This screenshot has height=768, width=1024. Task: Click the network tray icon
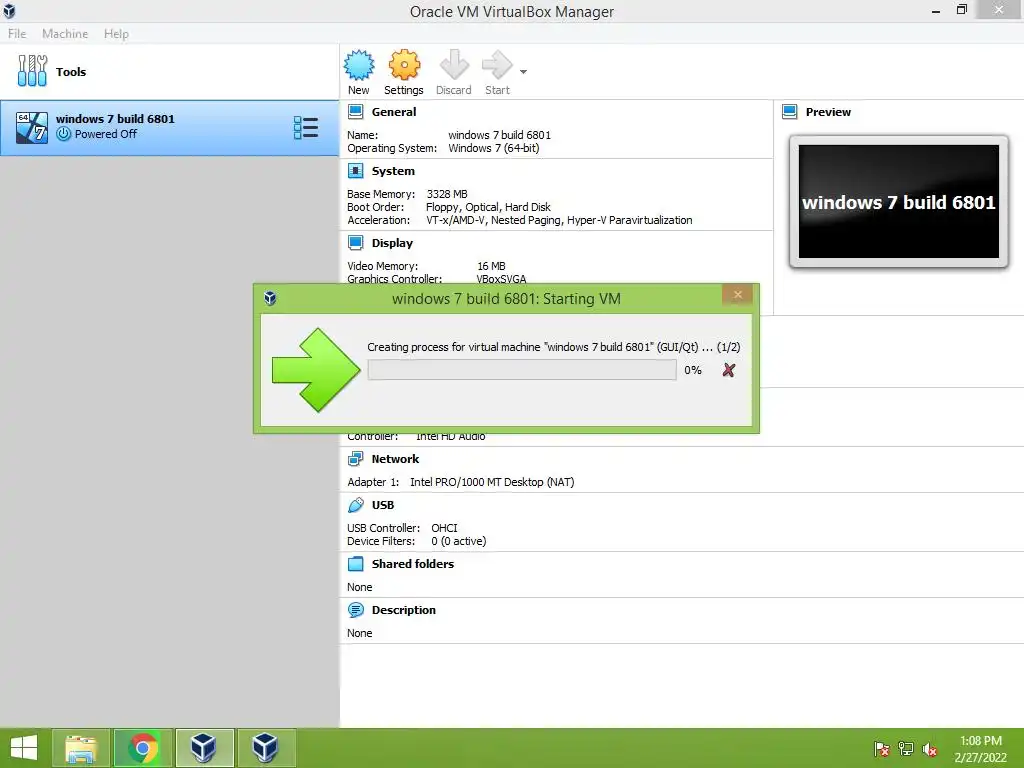[x=906, y=749]
